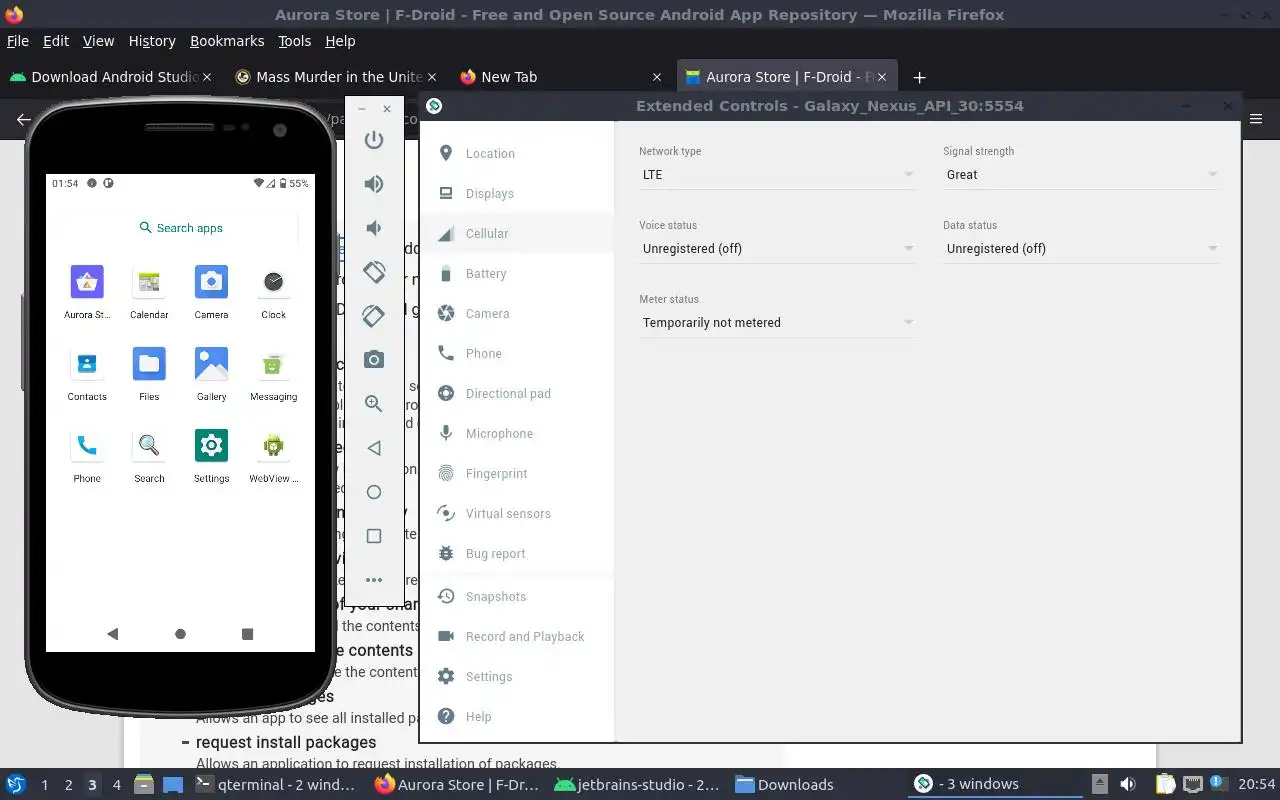Screen dimensions: 1280x800
Task: Open Directional pad controls section
Action: 517,393
